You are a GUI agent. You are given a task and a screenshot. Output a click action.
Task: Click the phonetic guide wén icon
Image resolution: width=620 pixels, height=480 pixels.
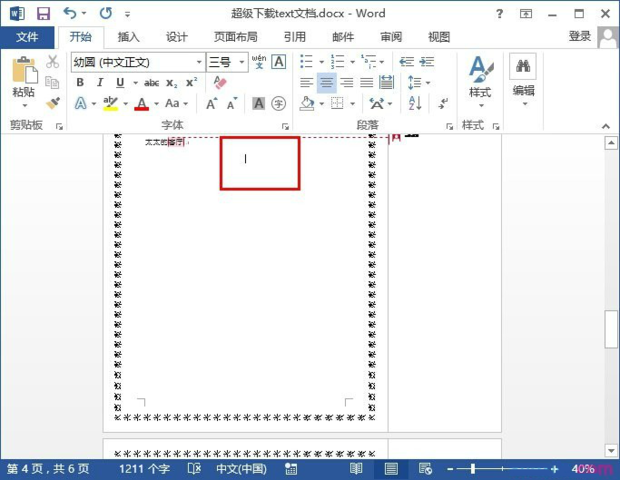tap(259, 62)
